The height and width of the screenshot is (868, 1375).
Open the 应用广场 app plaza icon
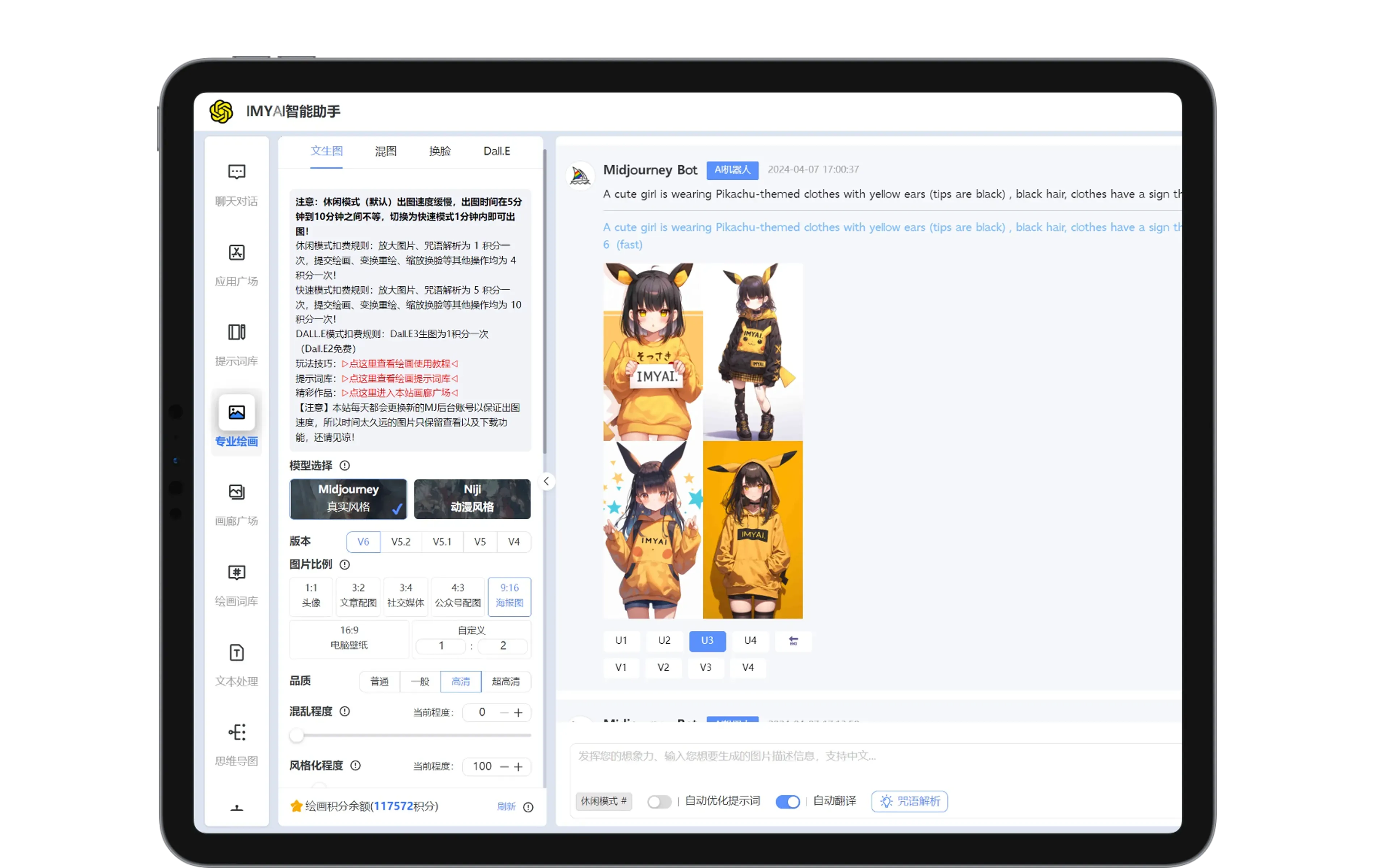(236, 252)
